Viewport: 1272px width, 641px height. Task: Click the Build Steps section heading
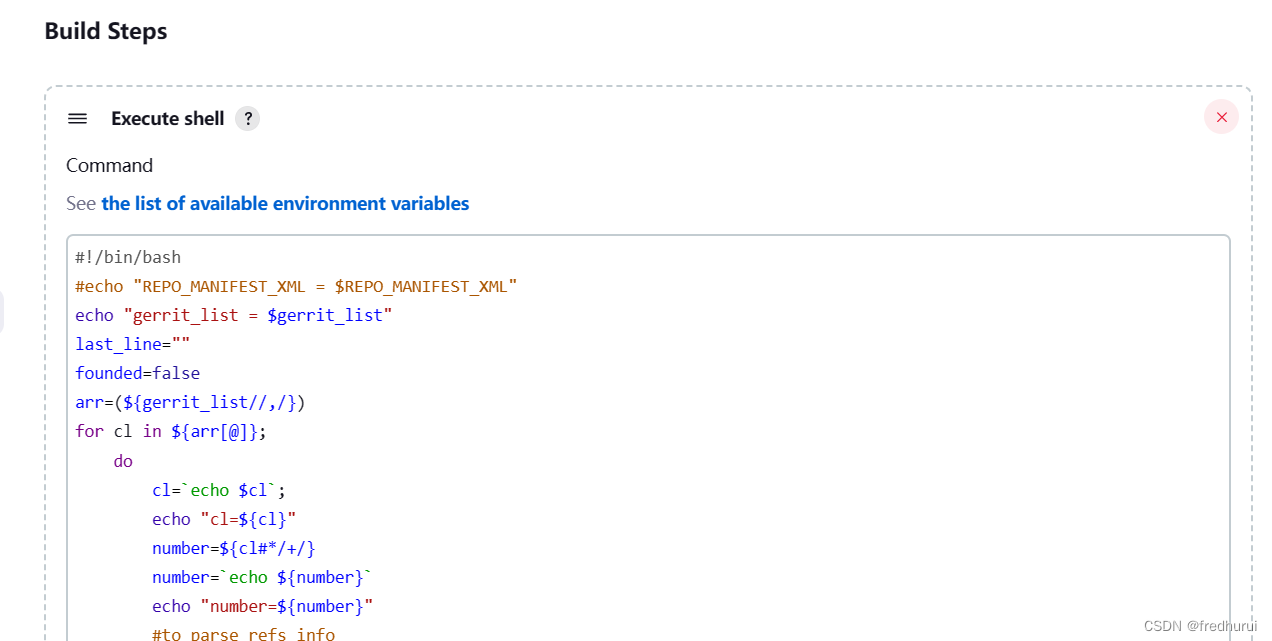pyautogui.click(x=105, y=31)
